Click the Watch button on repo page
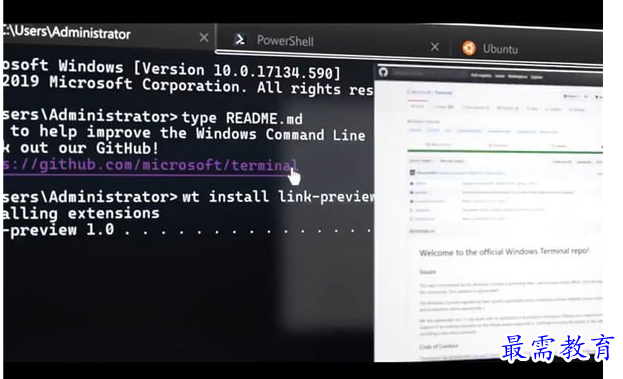 pyautogui.click(x=570, y=96)
